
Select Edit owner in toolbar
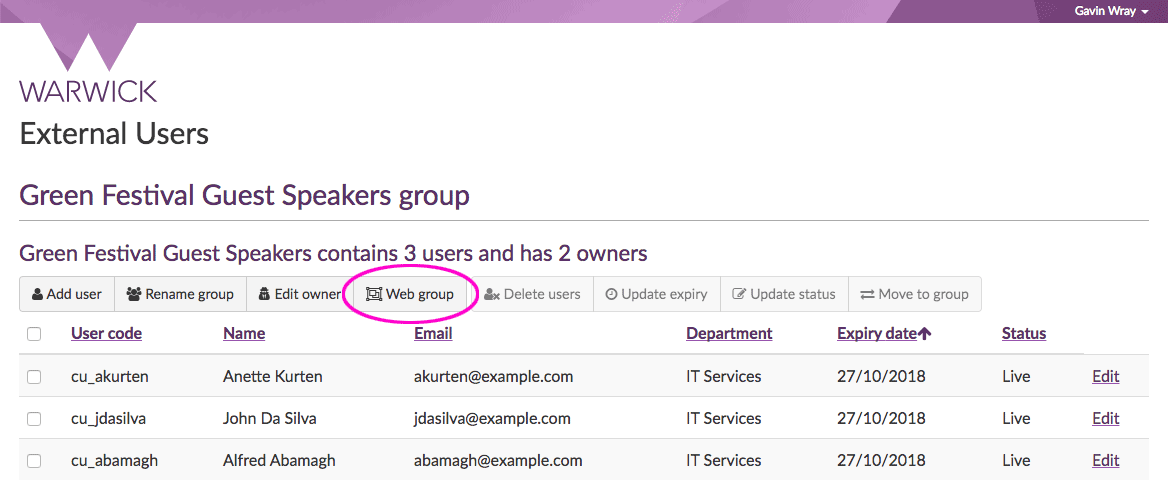tap(300, 294)
